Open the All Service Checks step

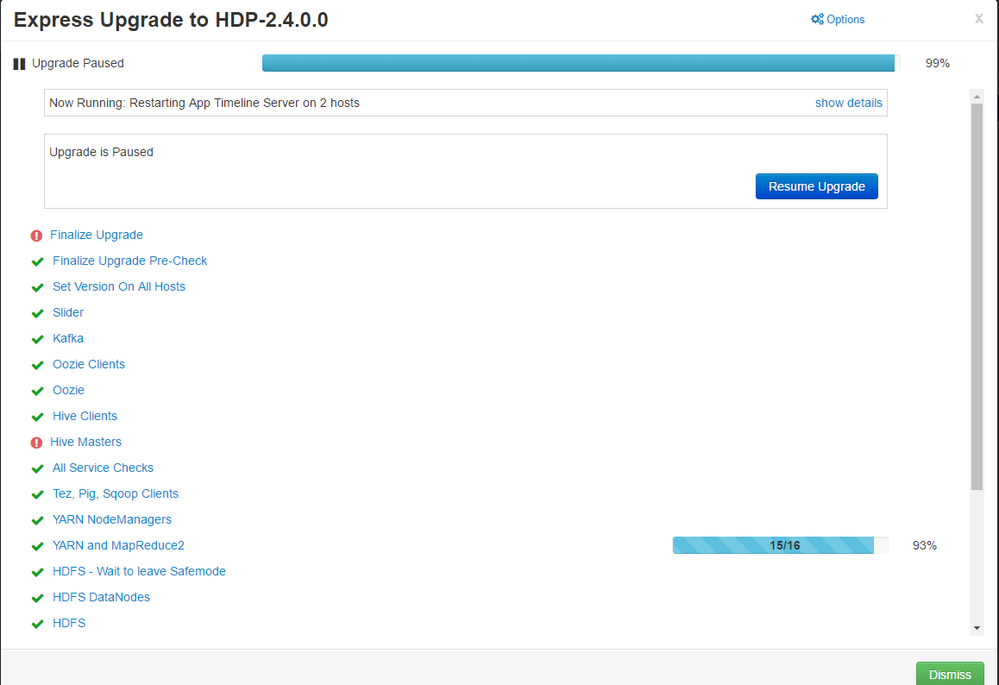103,468
